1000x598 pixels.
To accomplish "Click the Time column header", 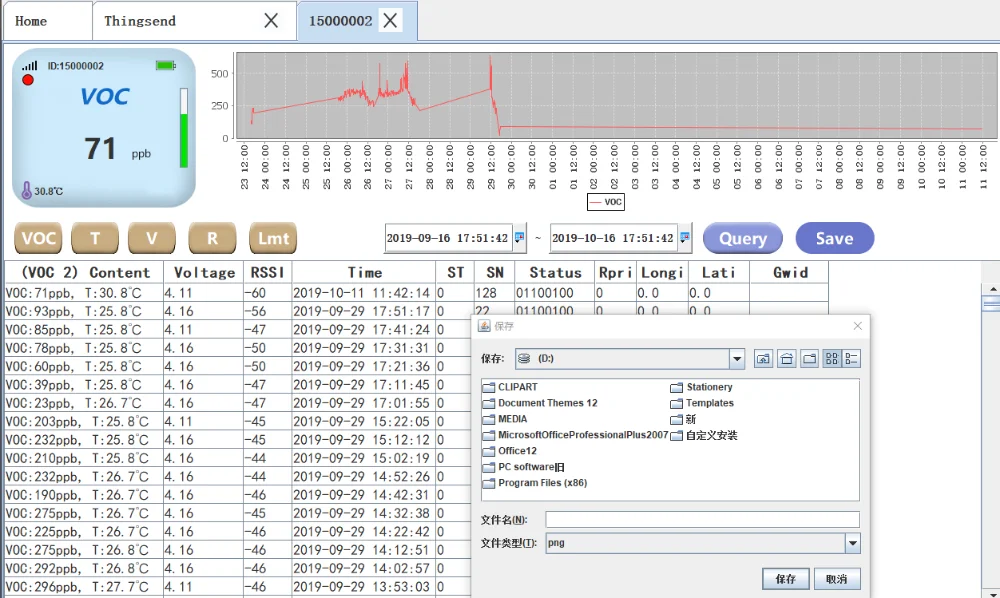I will (x=364, y=273).
